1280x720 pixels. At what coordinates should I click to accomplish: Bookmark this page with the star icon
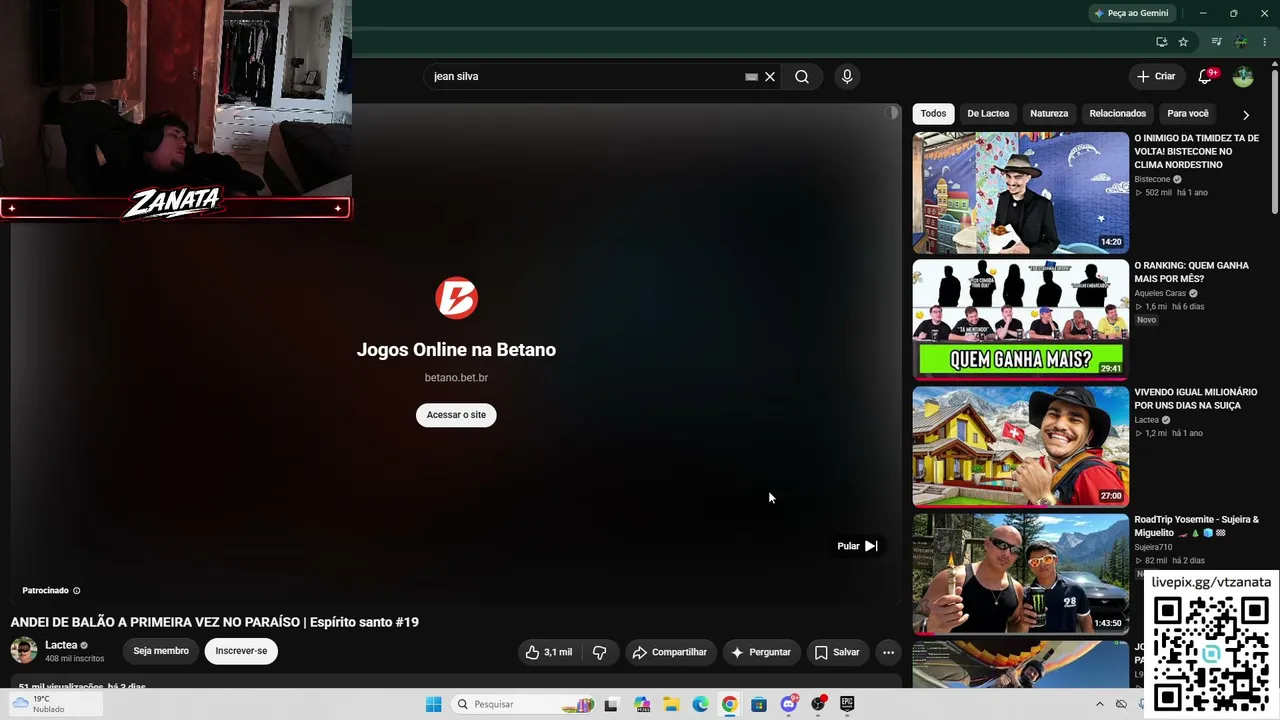pos(1183,42)
